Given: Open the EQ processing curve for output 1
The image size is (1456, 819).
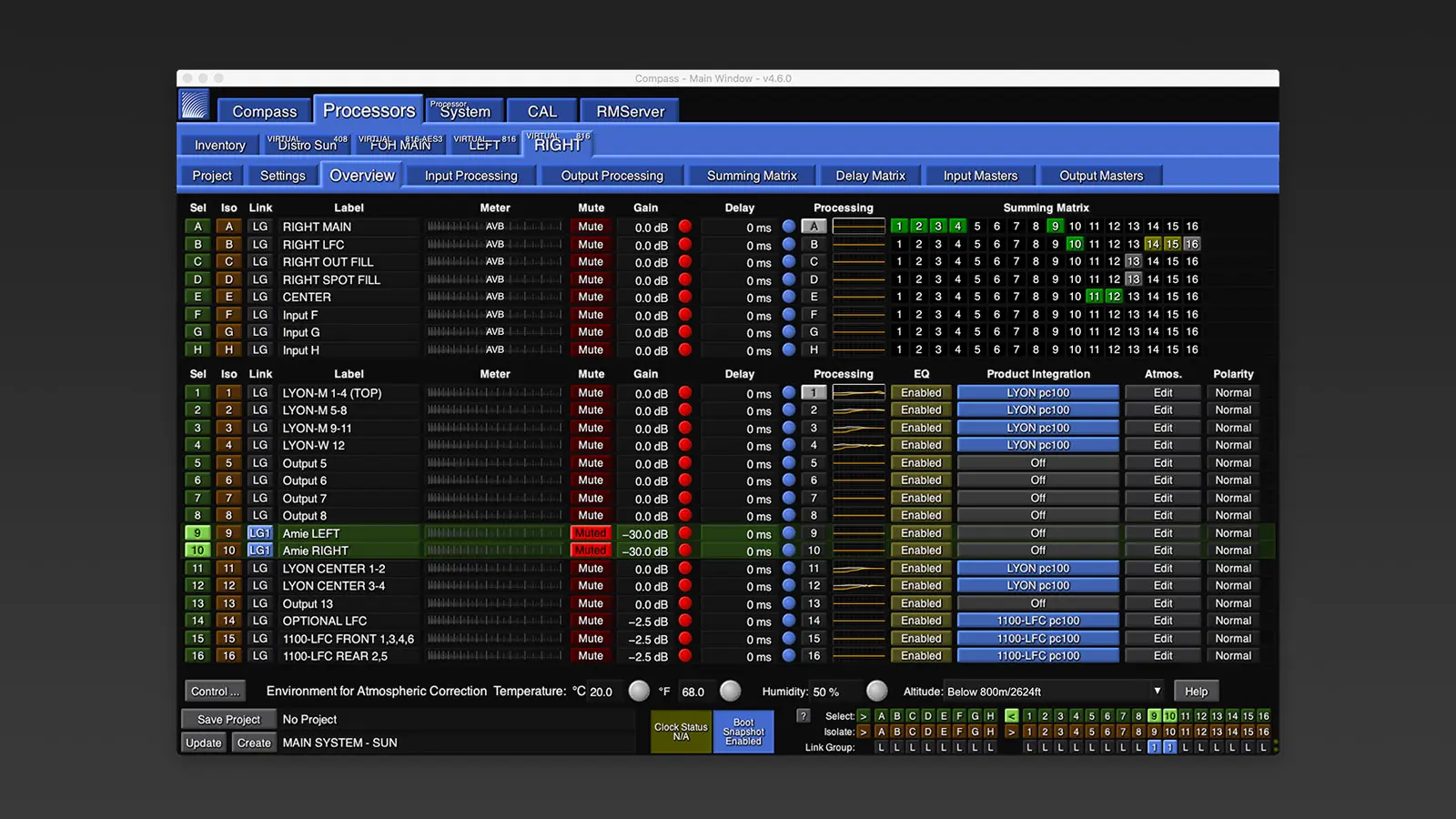Looking at the screenshot, I should coord(859,392).
